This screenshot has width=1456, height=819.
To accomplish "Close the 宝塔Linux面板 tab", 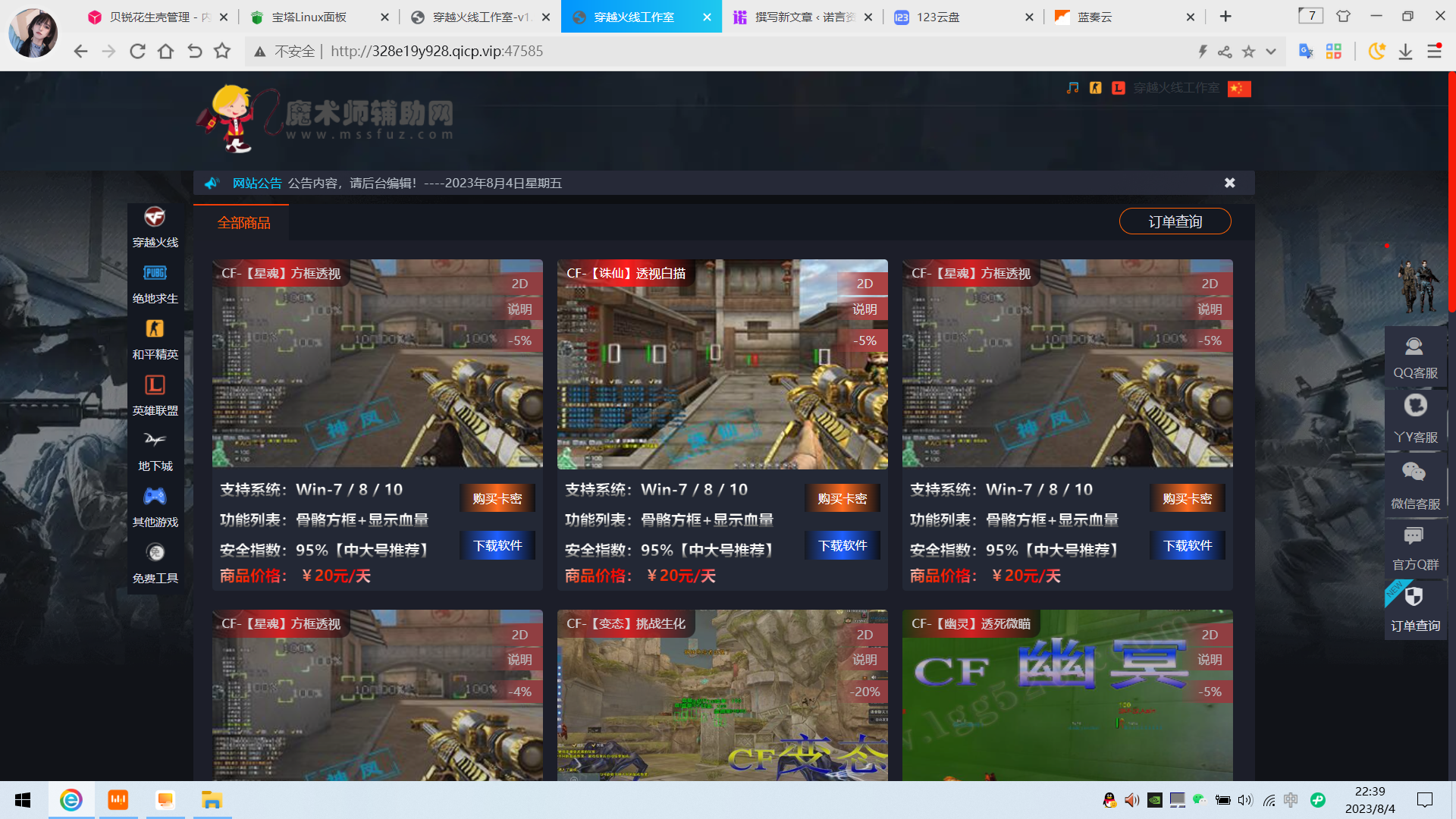I will (384, 17).
